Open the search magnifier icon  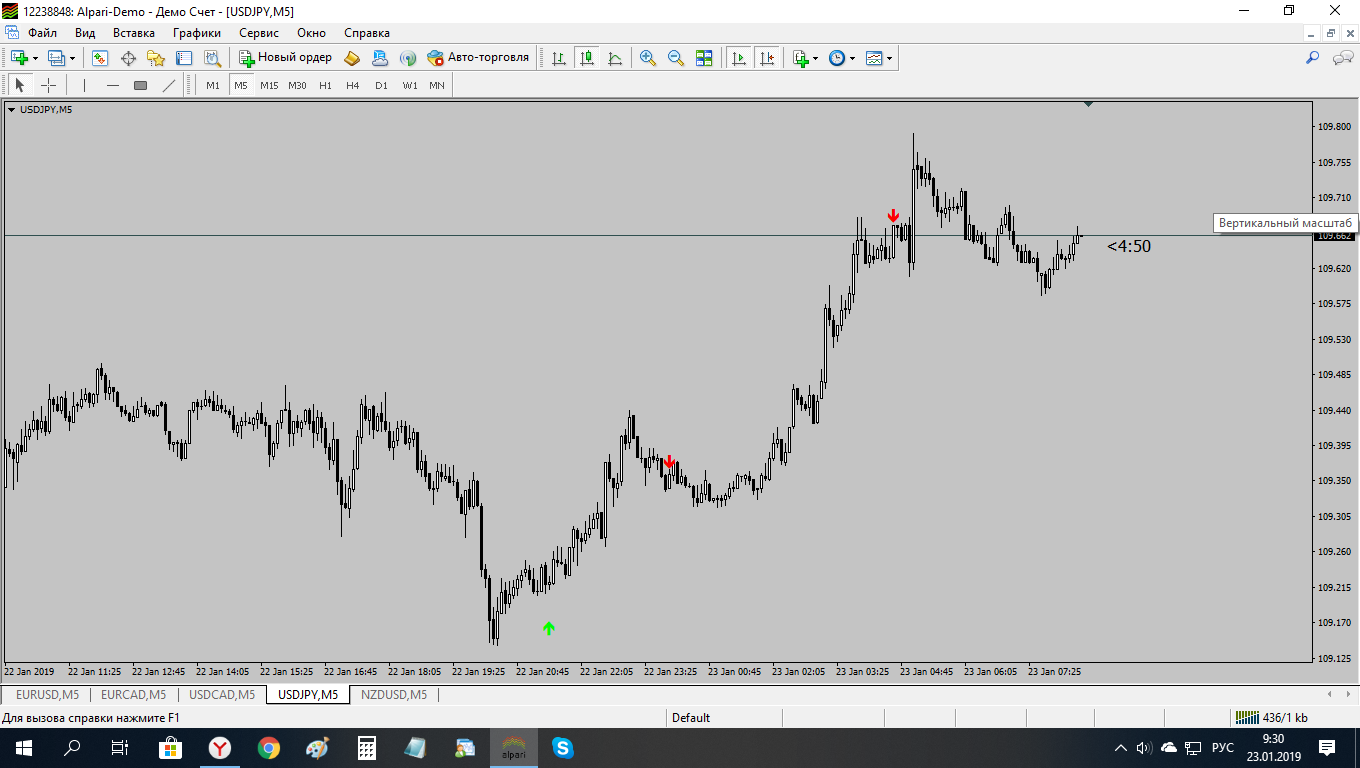[x=1313, y=58]
